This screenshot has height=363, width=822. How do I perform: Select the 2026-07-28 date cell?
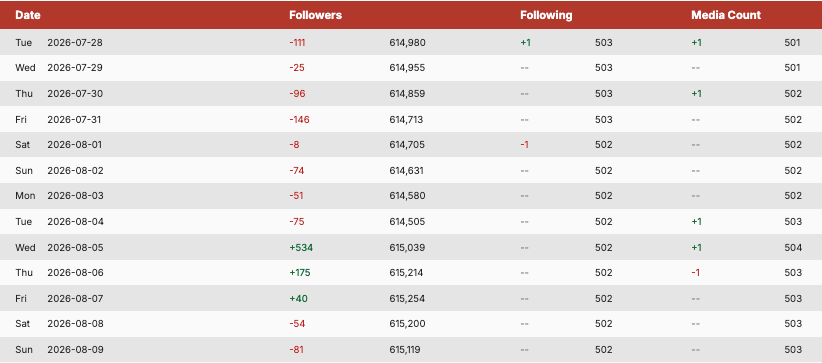tap(75, 42)
